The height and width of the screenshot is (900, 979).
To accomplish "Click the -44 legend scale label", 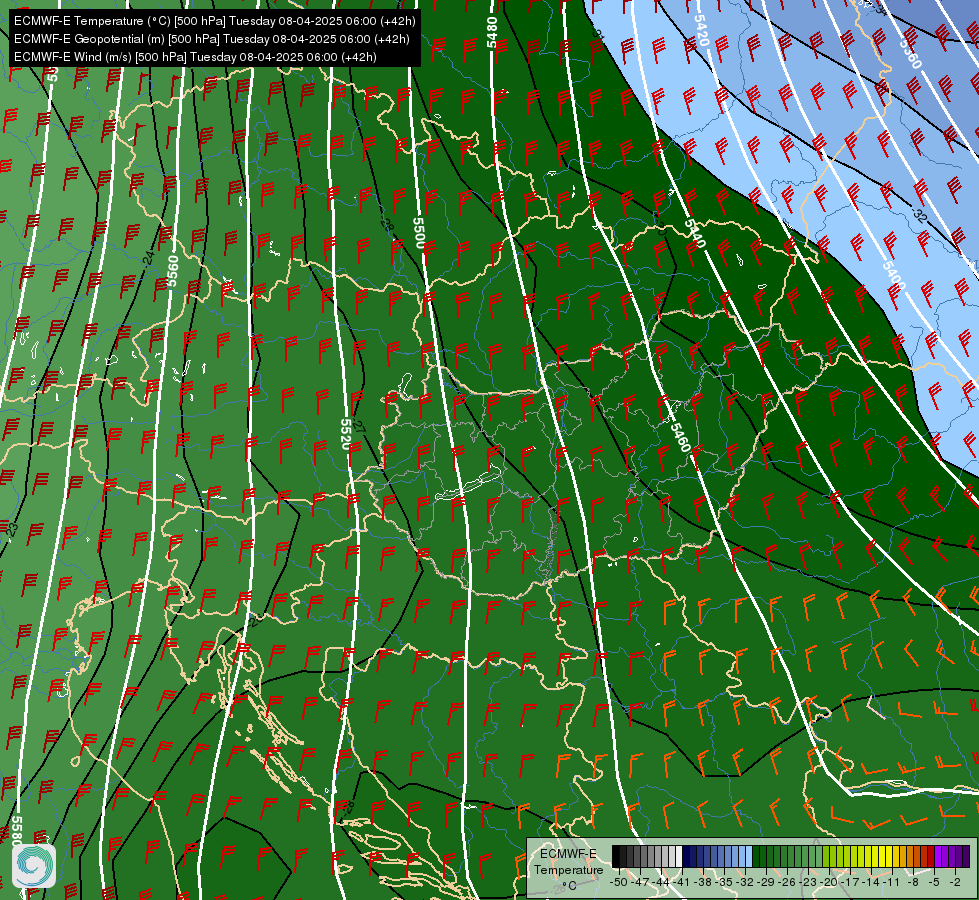I will point(661,883).
